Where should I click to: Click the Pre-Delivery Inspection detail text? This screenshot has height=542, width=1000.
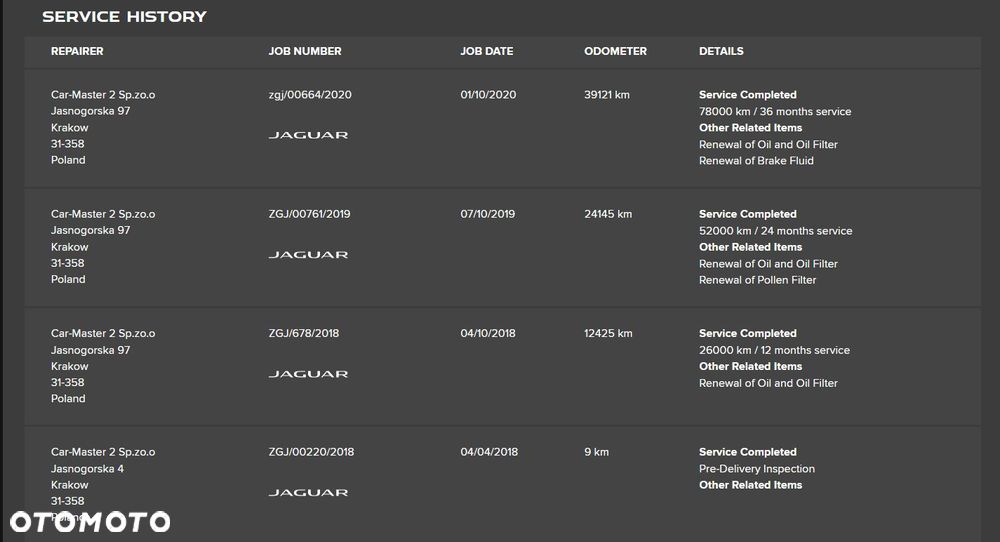[x=757, y=469]
